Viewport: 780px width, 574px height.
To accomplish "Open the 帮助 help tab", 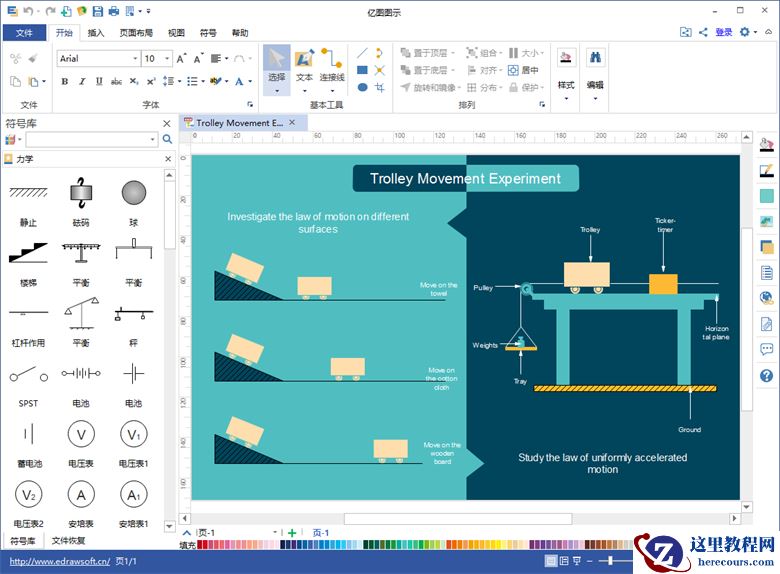I will click(x=240, y=33).
